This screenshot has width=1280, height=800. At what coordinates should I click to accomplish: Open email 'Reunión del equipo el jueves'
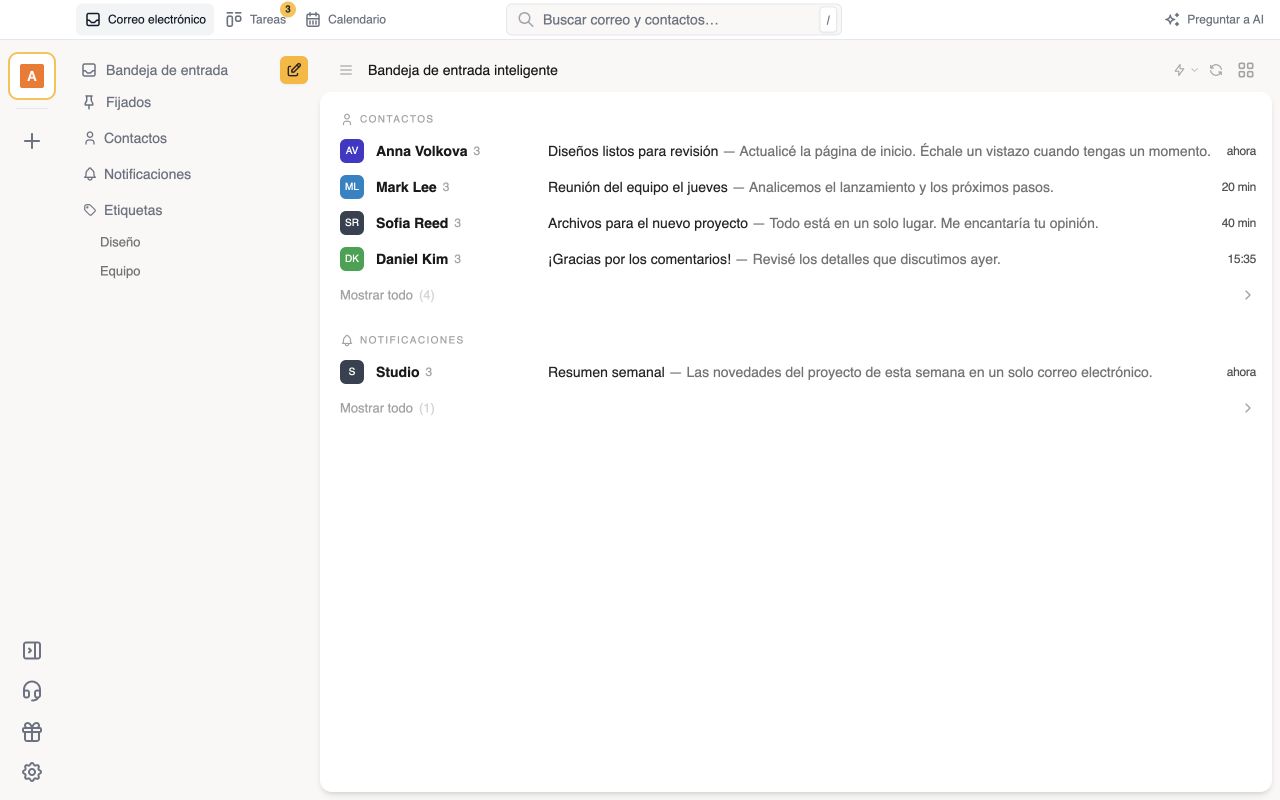coord(798,187)
